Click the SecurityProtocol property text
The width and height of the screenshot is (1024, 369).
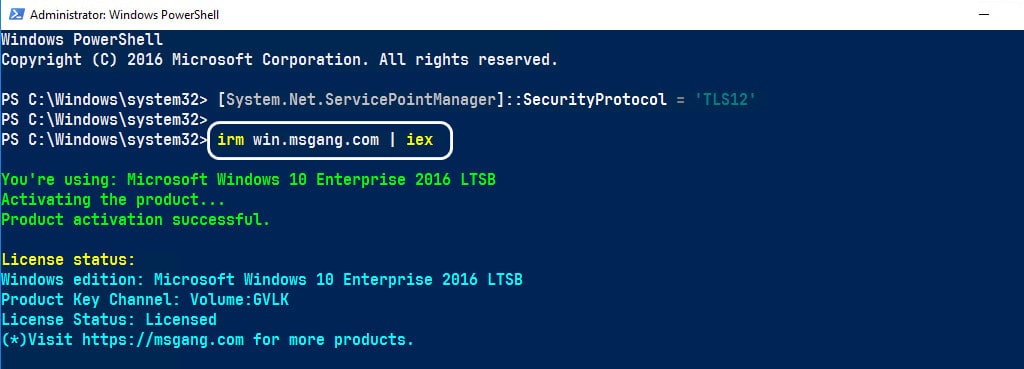tap(595, 100)
